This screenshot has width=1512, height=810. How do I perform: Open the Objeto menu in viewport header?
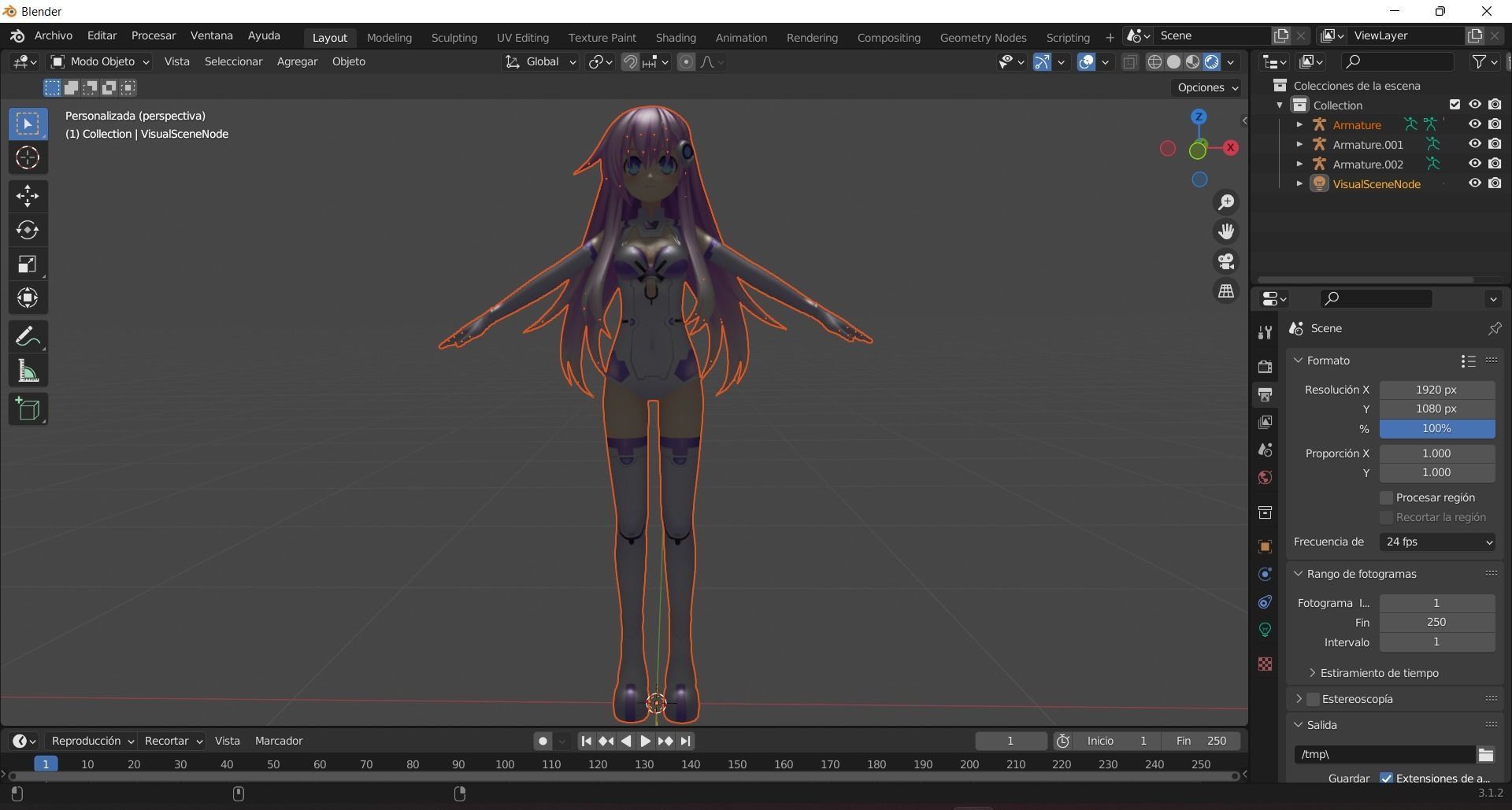coord(349,61)
